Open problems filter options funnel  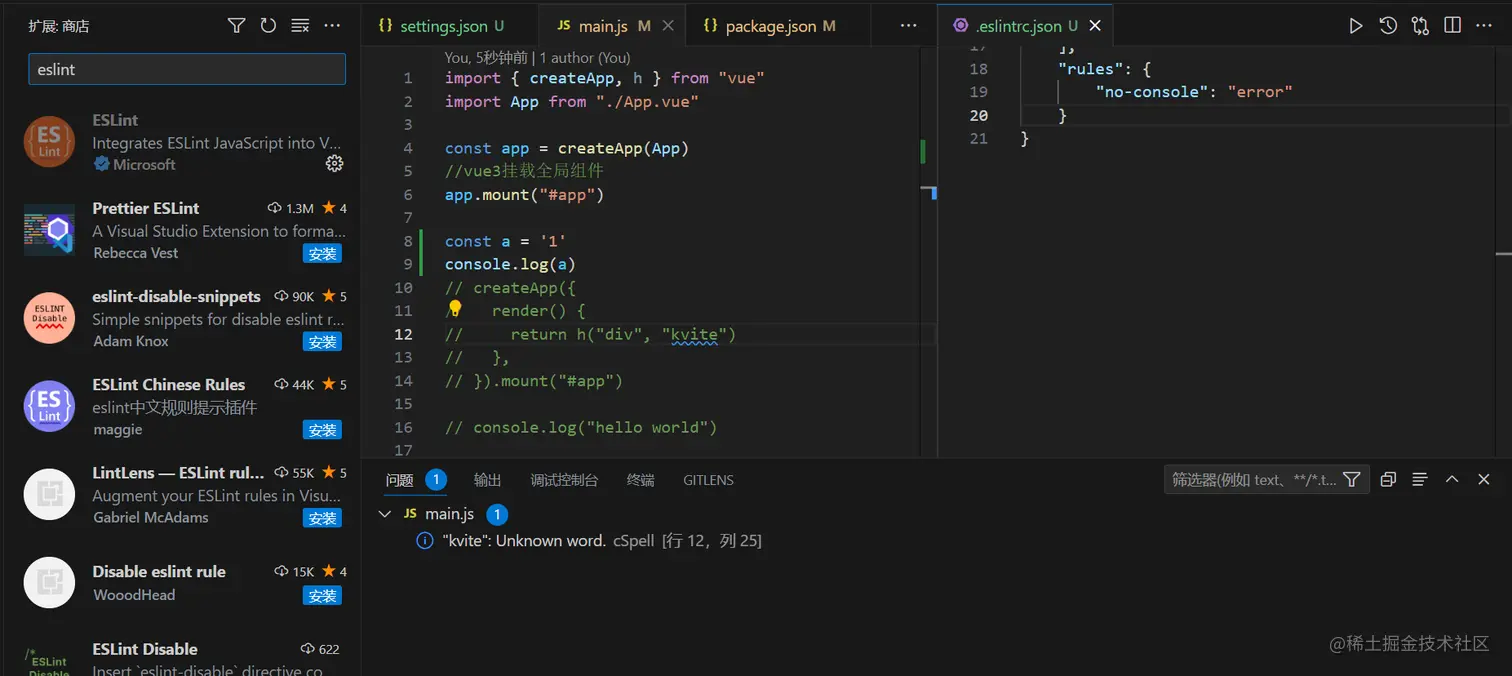click(1351, 480)
